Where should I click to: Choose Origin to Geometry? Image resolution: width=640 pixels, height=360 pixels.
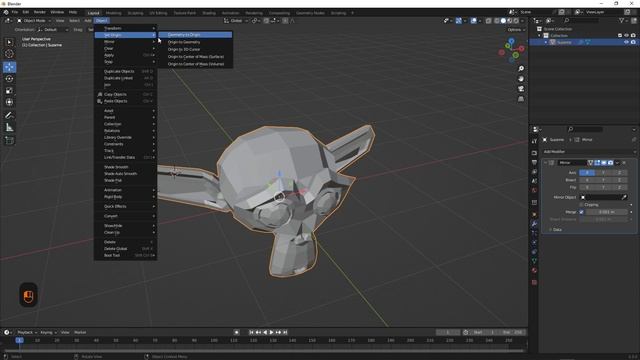click(195, 42)
